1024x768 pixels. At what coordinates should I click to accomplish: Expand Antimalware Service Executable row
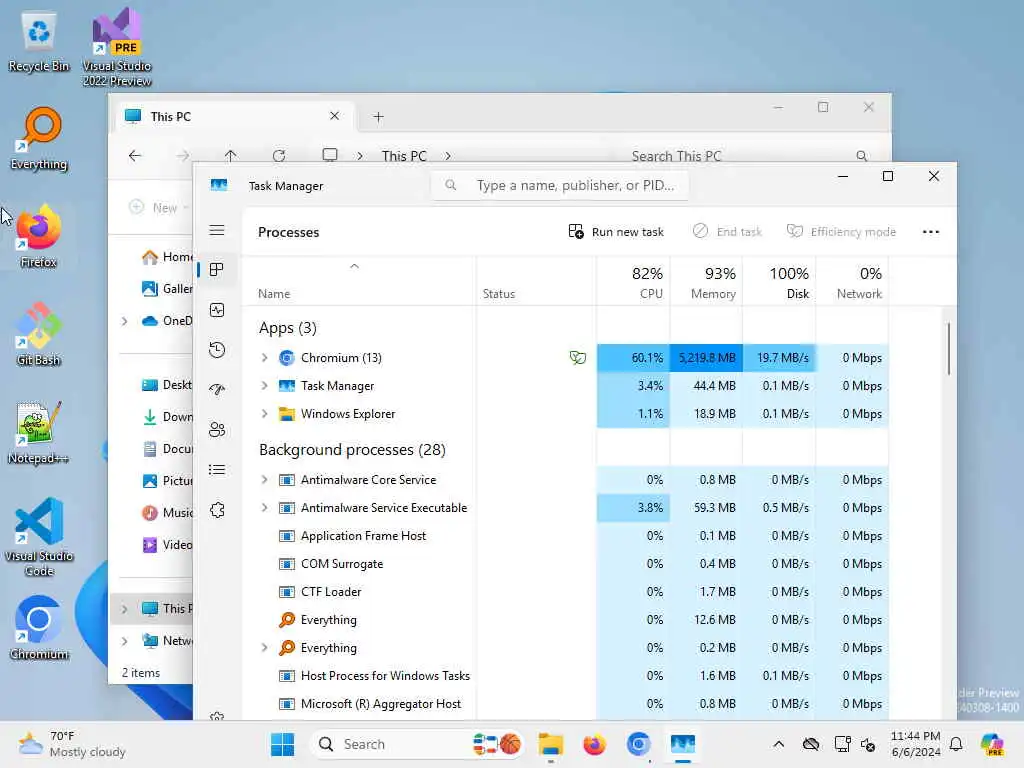(264, 508)
